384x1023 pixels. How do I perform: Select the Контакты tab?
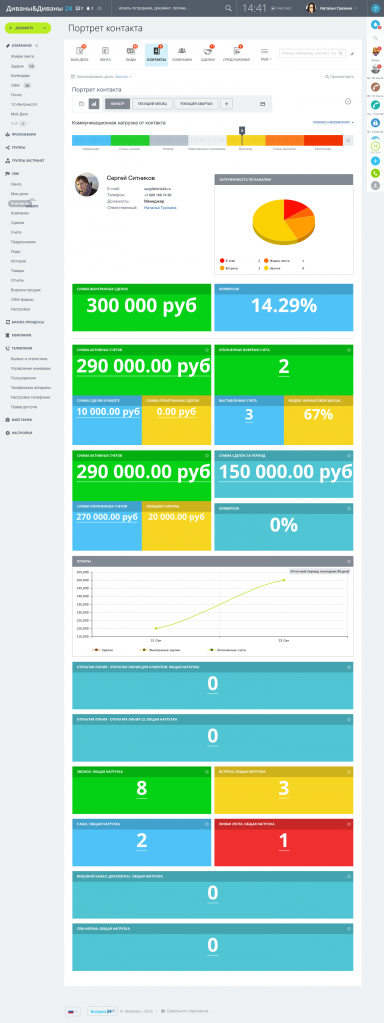156,53
